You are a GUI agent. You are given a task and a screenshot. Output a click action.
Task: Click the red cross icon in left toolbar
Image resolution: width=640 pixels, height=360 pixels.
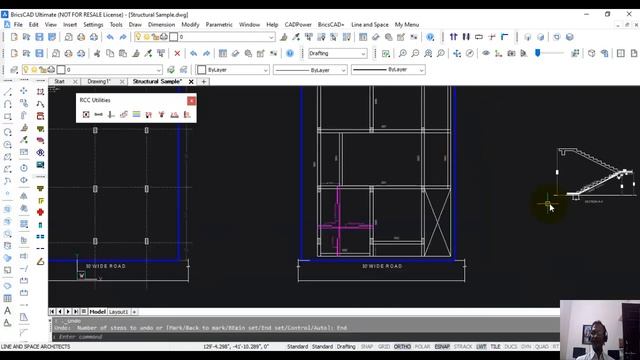click(x=40, y=212)
